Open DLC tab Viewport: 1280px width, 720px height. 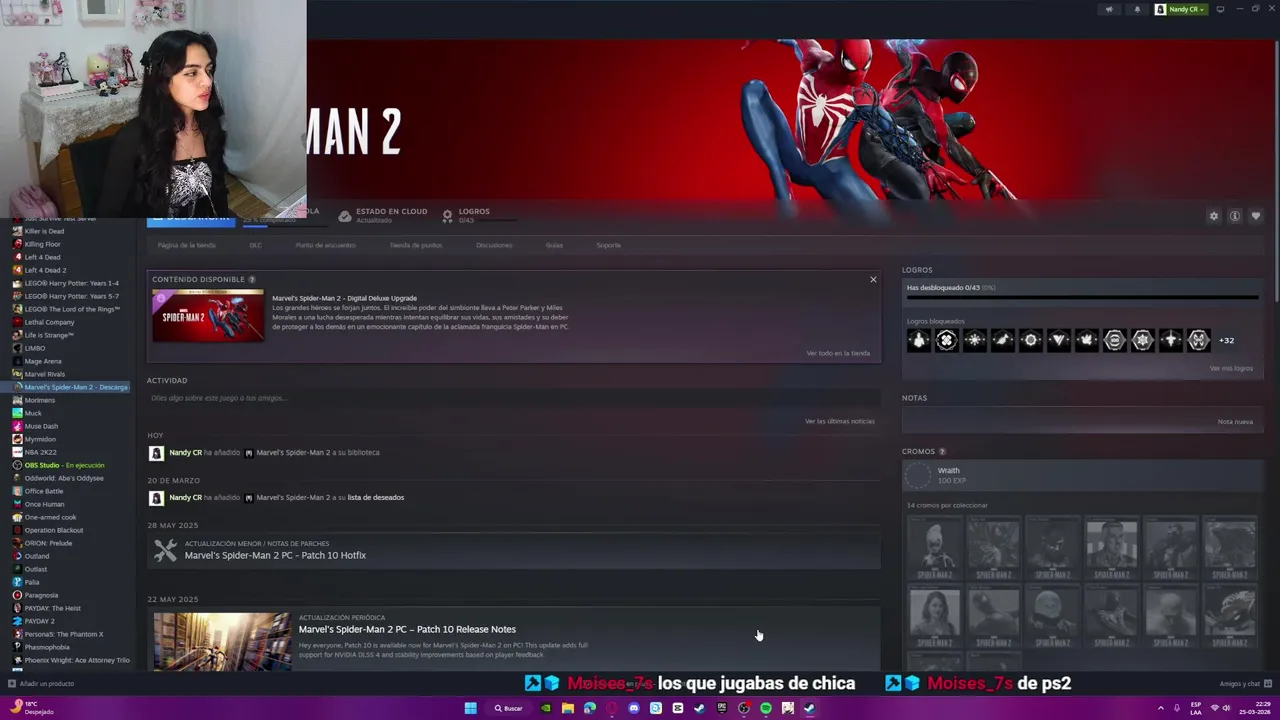point(255,245)
